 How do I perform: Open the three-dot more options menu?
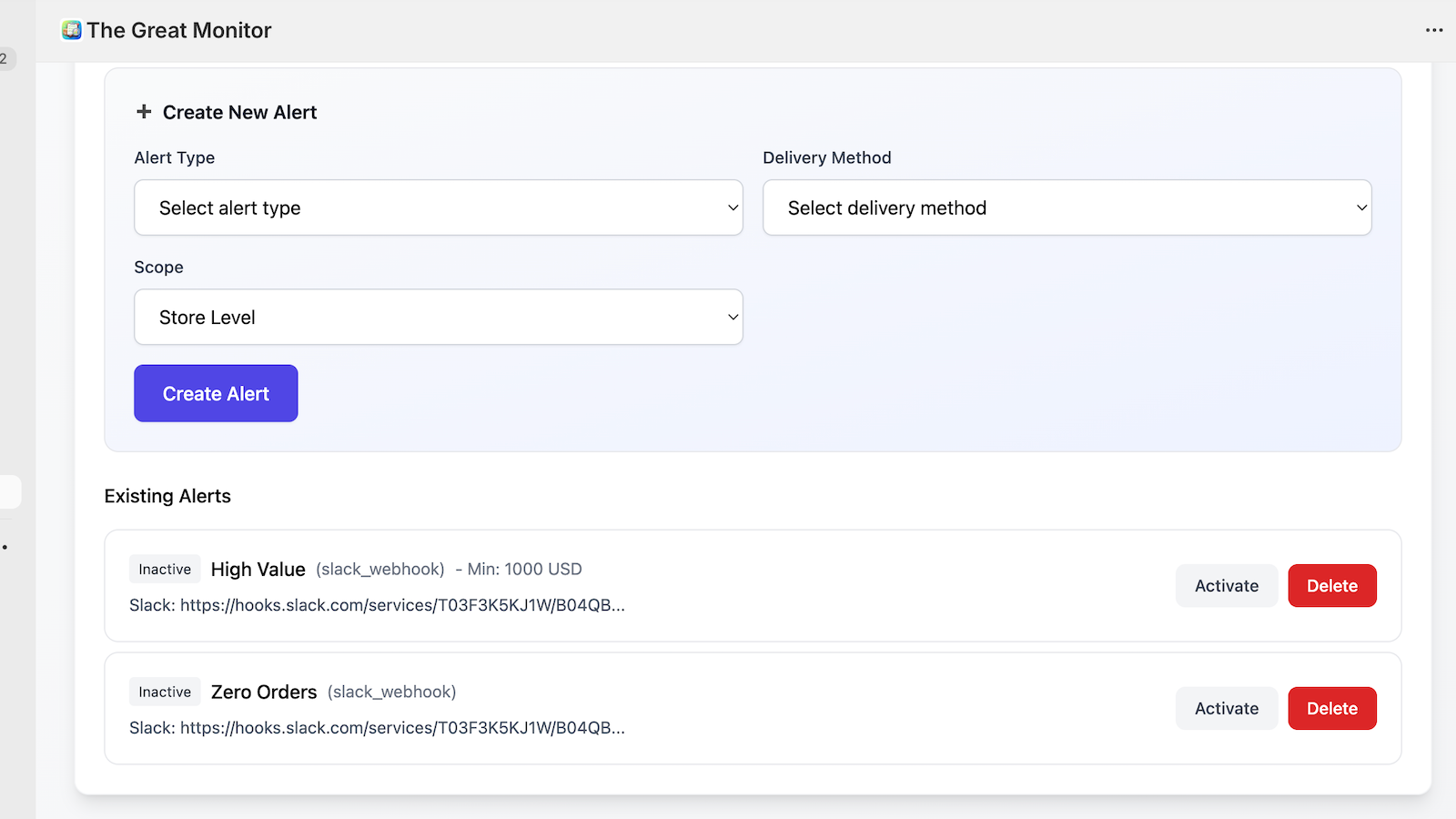point(1434,30)
